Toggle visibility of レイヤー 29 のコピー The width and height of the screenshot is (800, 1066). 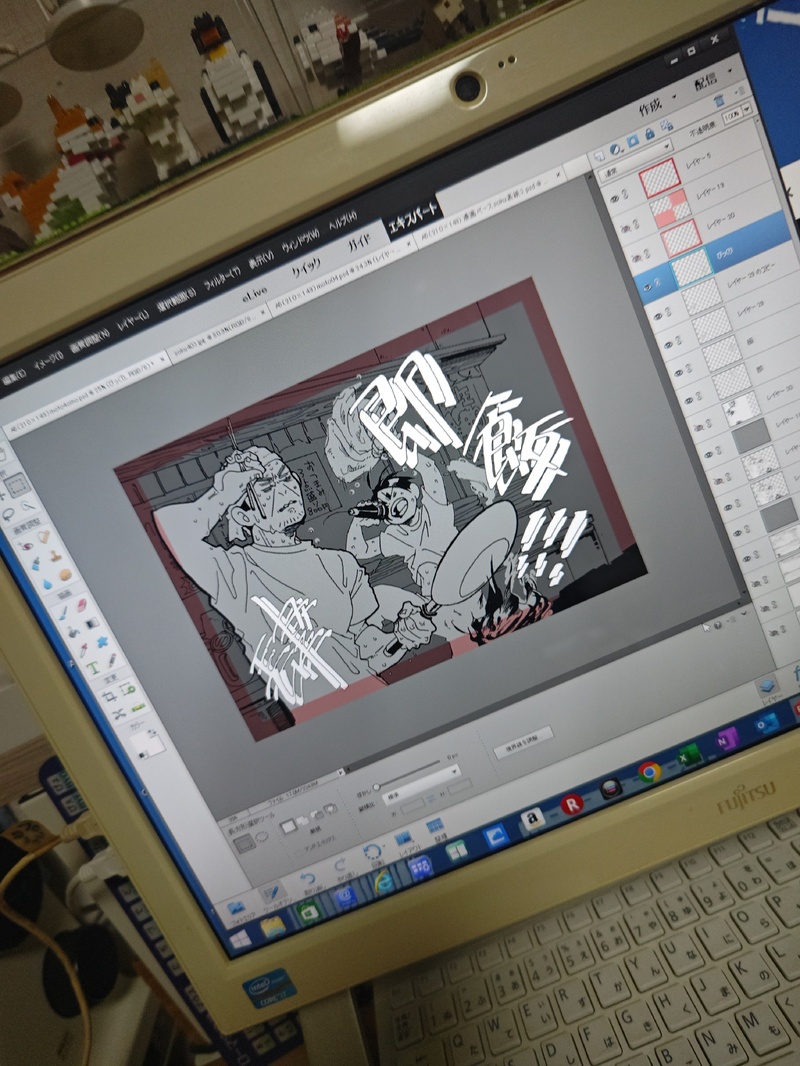click(658, 316)
